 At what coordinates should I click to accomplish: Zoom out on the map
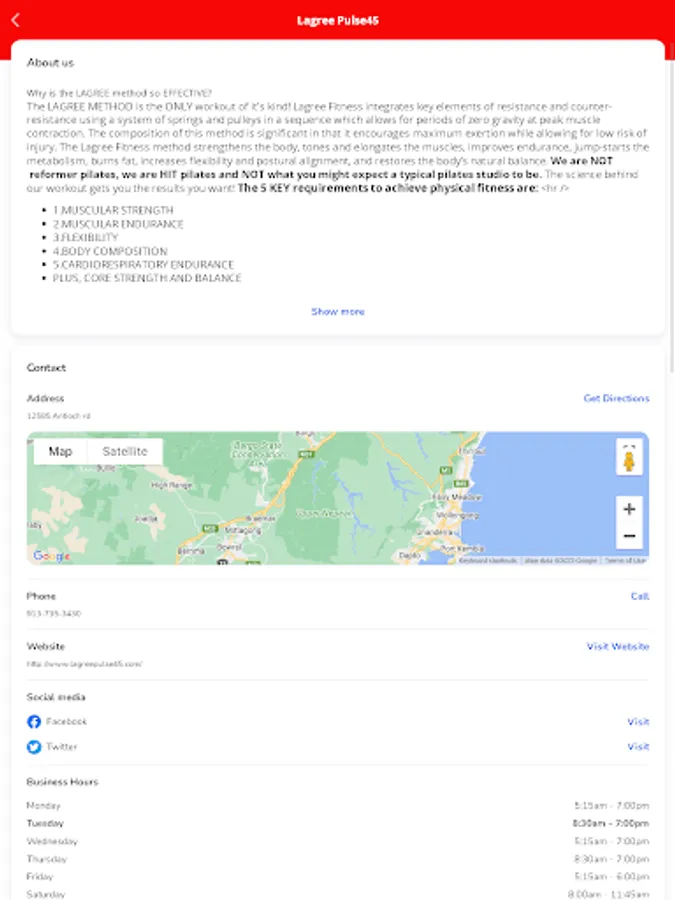tap(629, 536)
